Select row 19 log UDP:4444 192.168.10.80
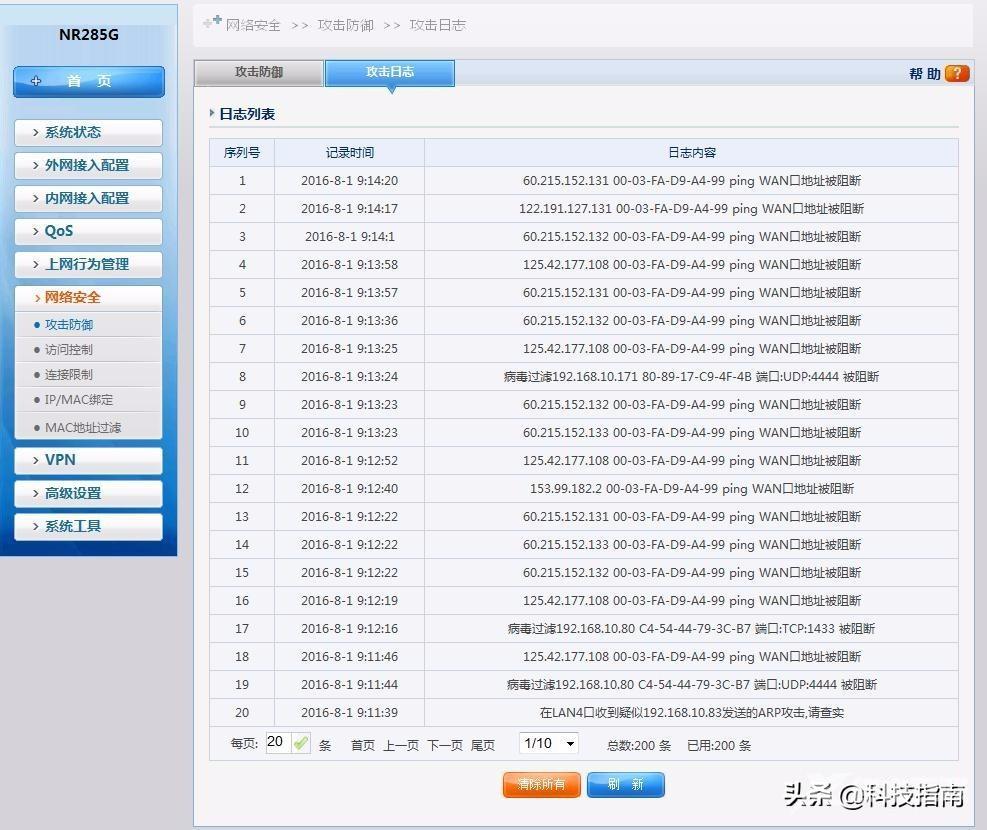This screenshot has height=830, width=987. (691, 685)
